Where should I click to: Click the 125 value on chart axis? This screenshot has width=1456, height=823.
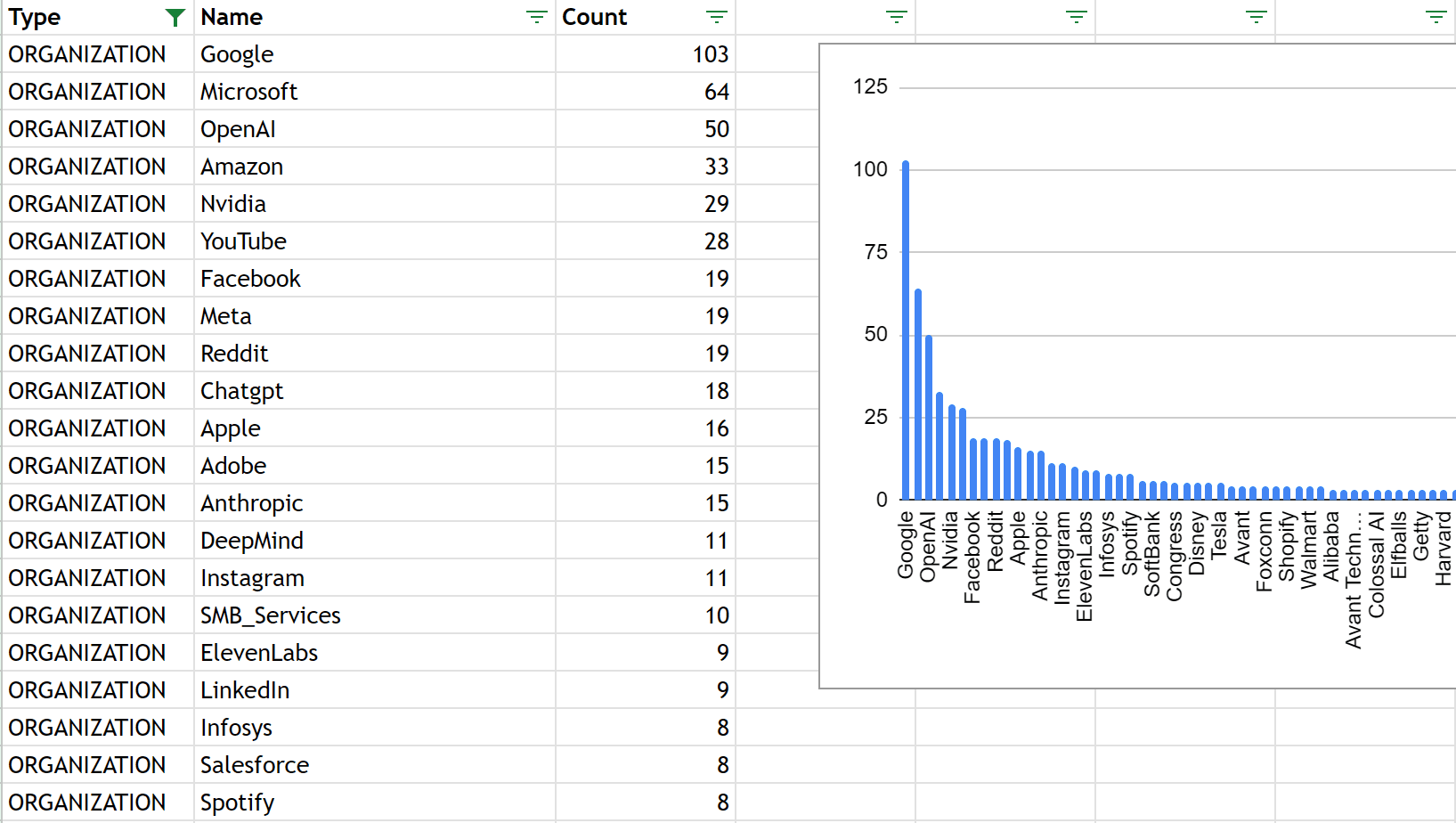point(870,87)
